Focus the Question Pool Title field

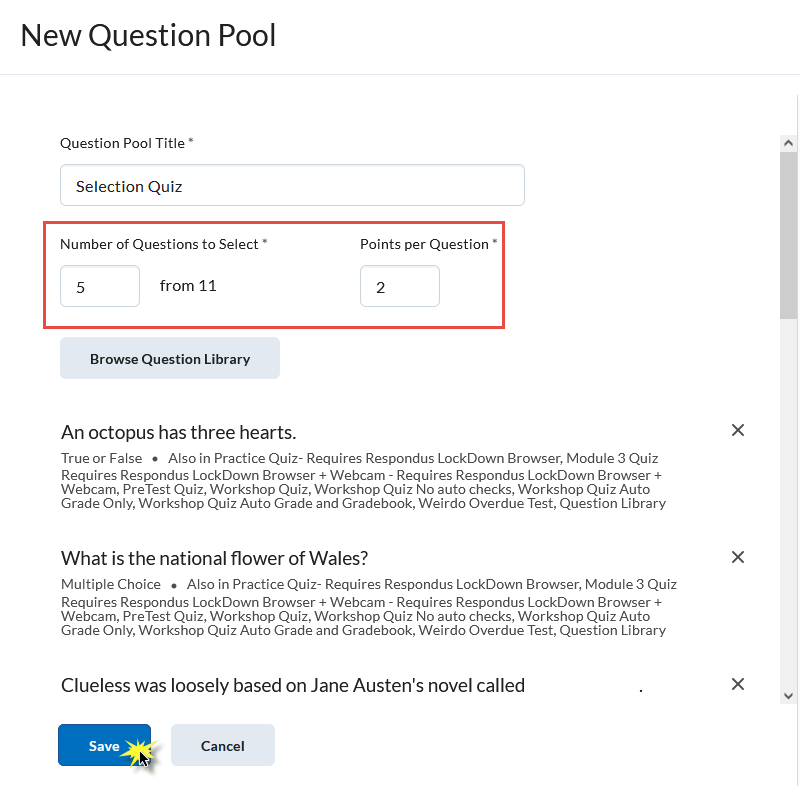point(292,186)
